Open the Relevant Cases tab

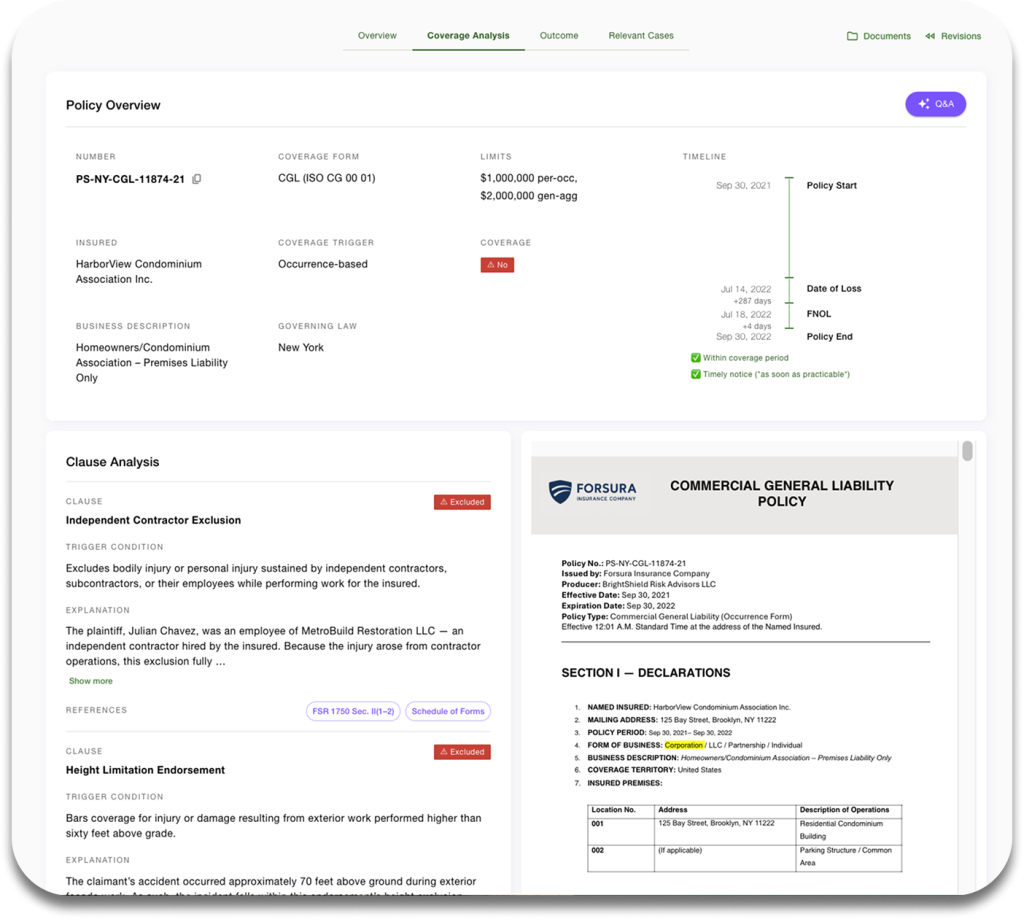(x=641, y=36)
